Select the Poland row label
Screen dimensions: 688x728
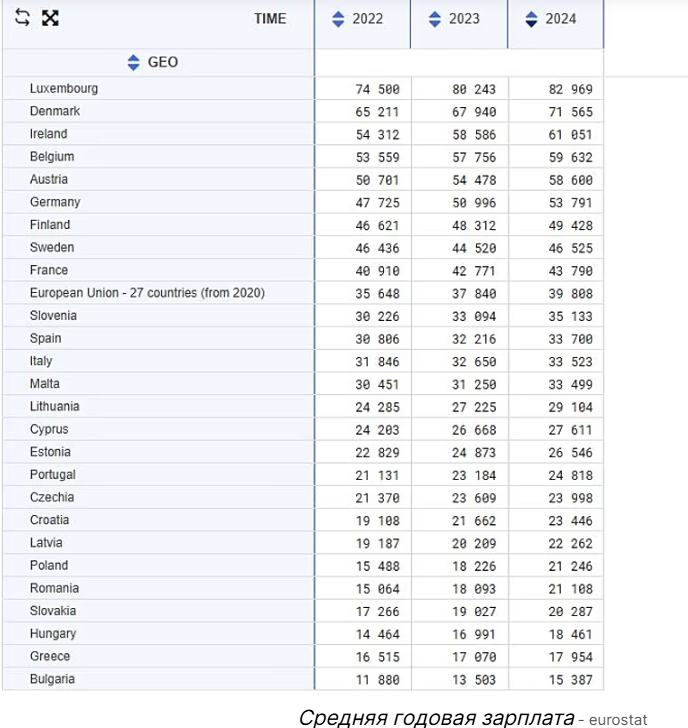(50, 566)
